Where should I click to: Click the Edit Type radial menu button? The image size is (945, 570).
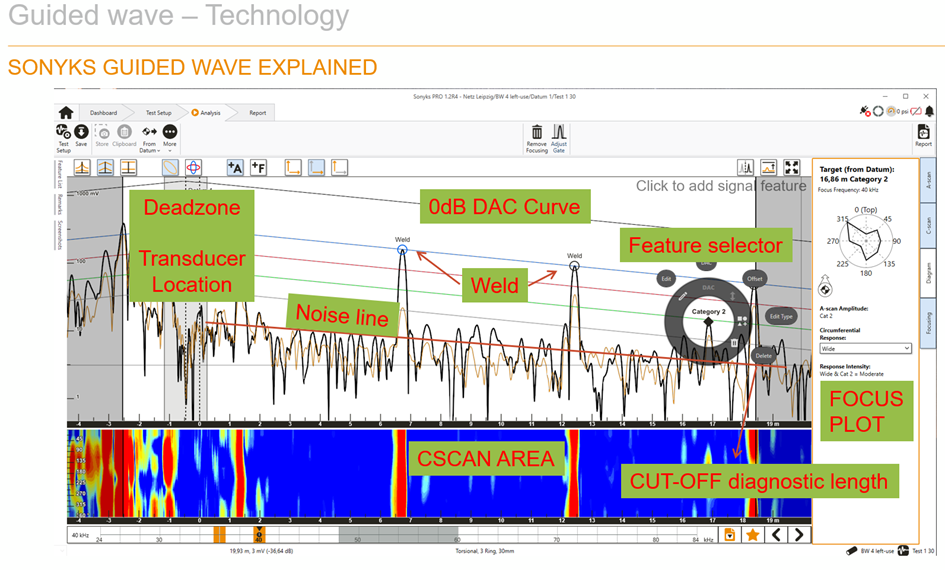781,316
